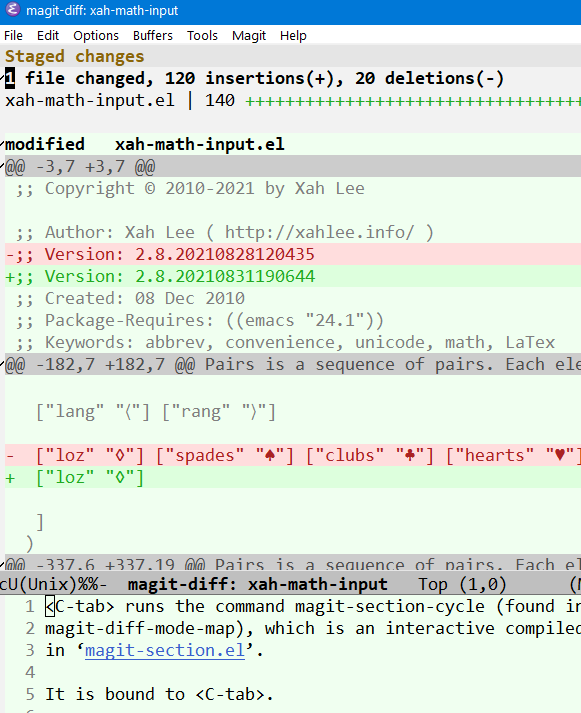Click help text line 1 '<C-tab> runs the command'
This screenshot has width=581, height=713.
313,606
